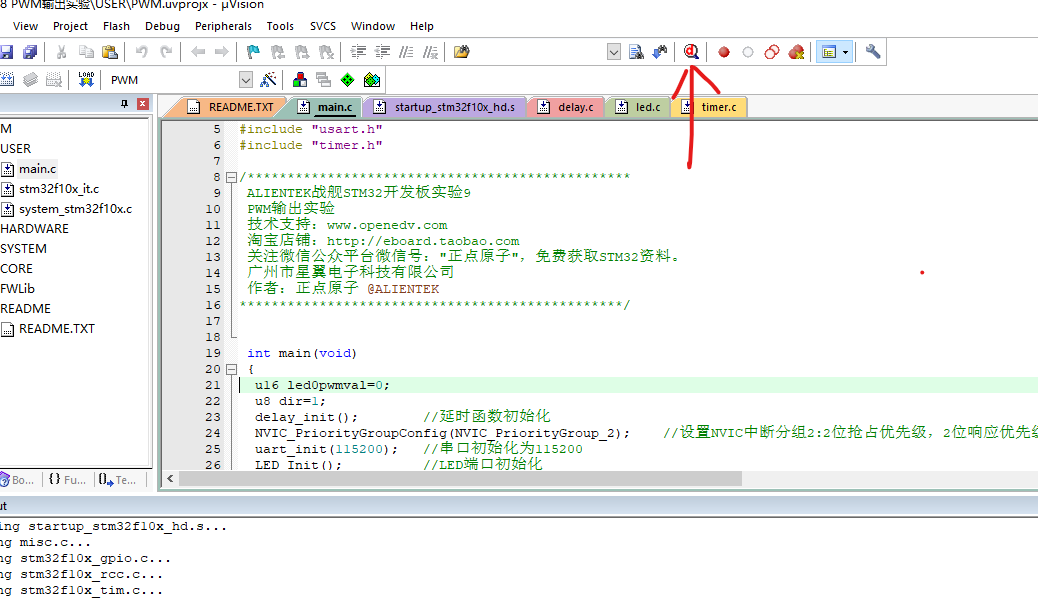This screenshot has height=601, width=1038.
Task: Open the Window menu
Action: tap(373, 26)
